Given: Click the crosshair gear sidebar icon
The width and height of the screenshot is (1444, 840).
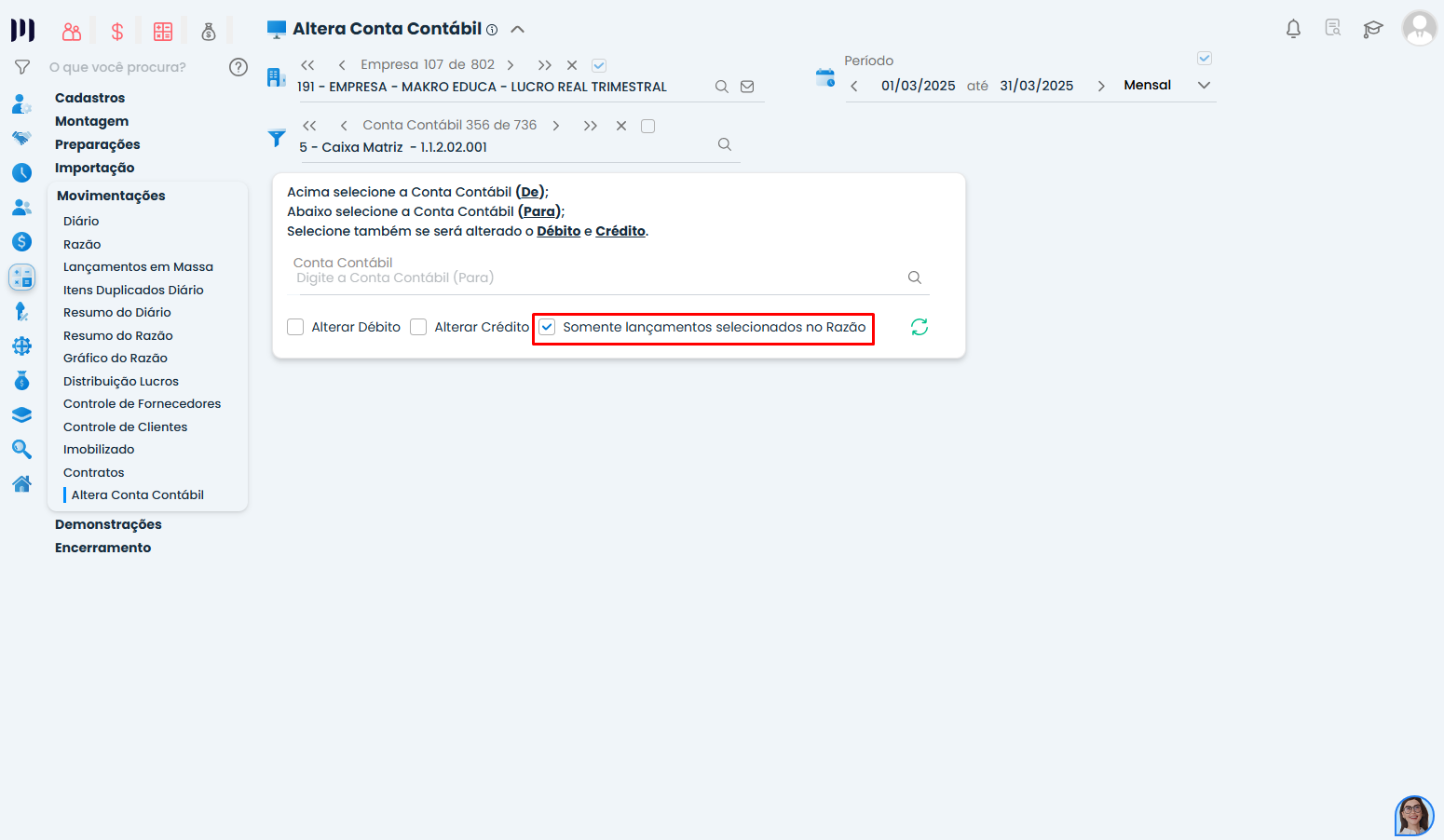Looking at the screenshot, I should click(21, 345).
